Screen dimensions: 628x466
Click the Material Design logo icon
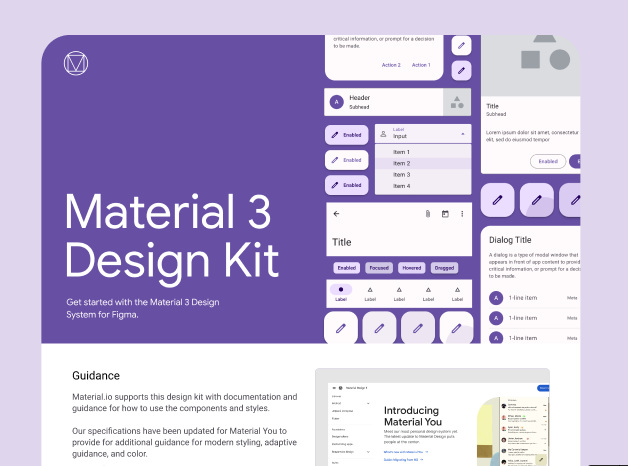[x=76, y=63]
